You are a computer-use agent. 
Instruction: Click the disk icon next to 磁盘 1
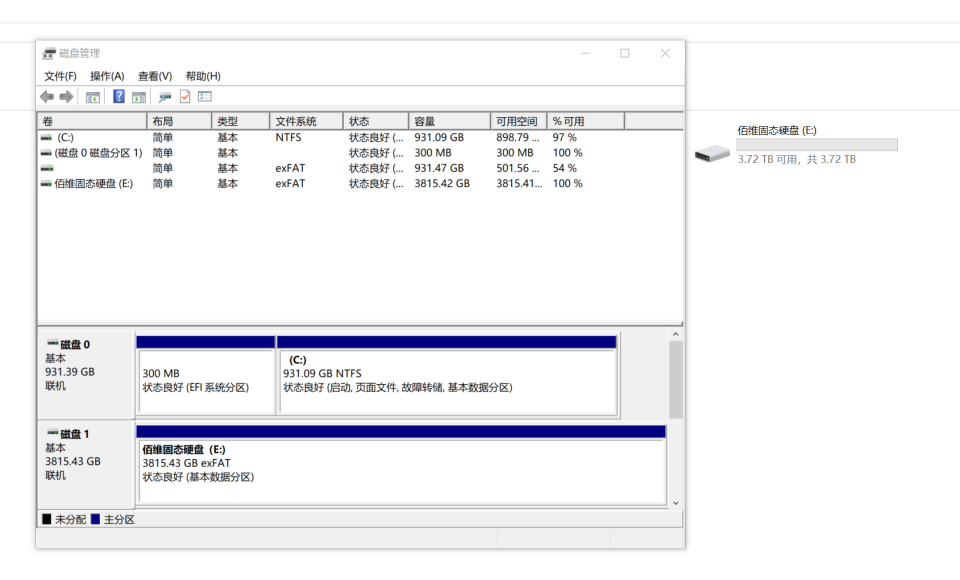(x=53, y=432)
